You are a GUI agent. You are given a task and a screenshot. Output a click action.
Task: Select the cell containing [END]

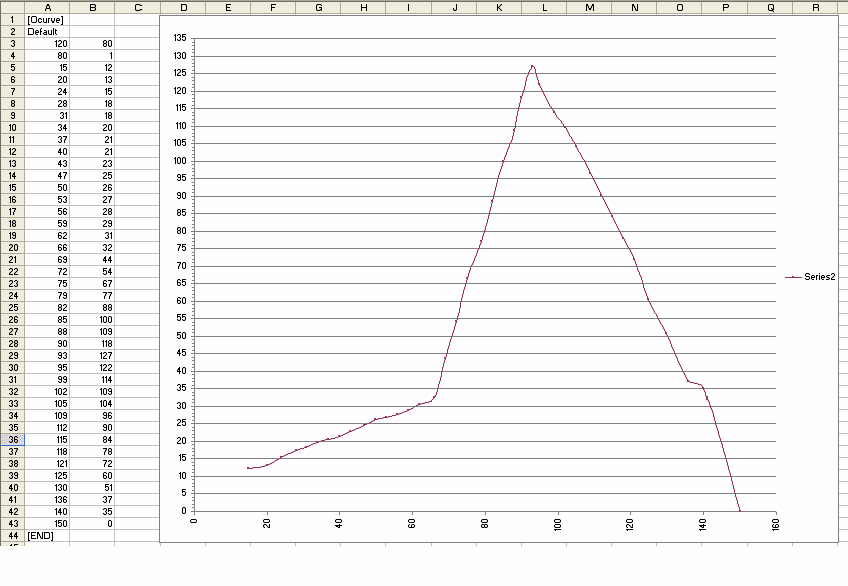[47, 536]
